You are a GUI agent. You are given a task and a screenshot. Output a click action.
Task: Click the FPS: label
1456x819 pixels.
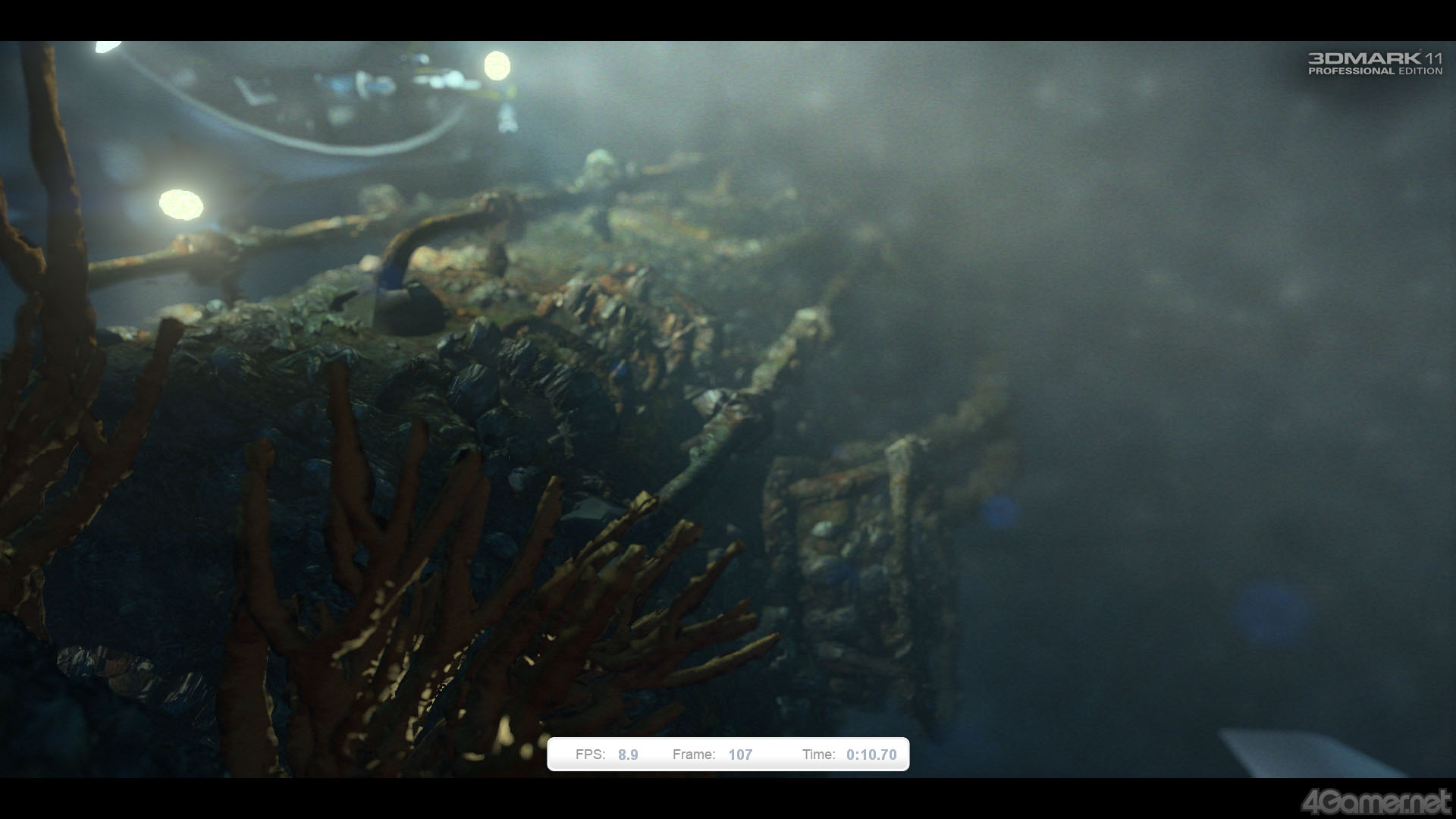pos(590,755)
